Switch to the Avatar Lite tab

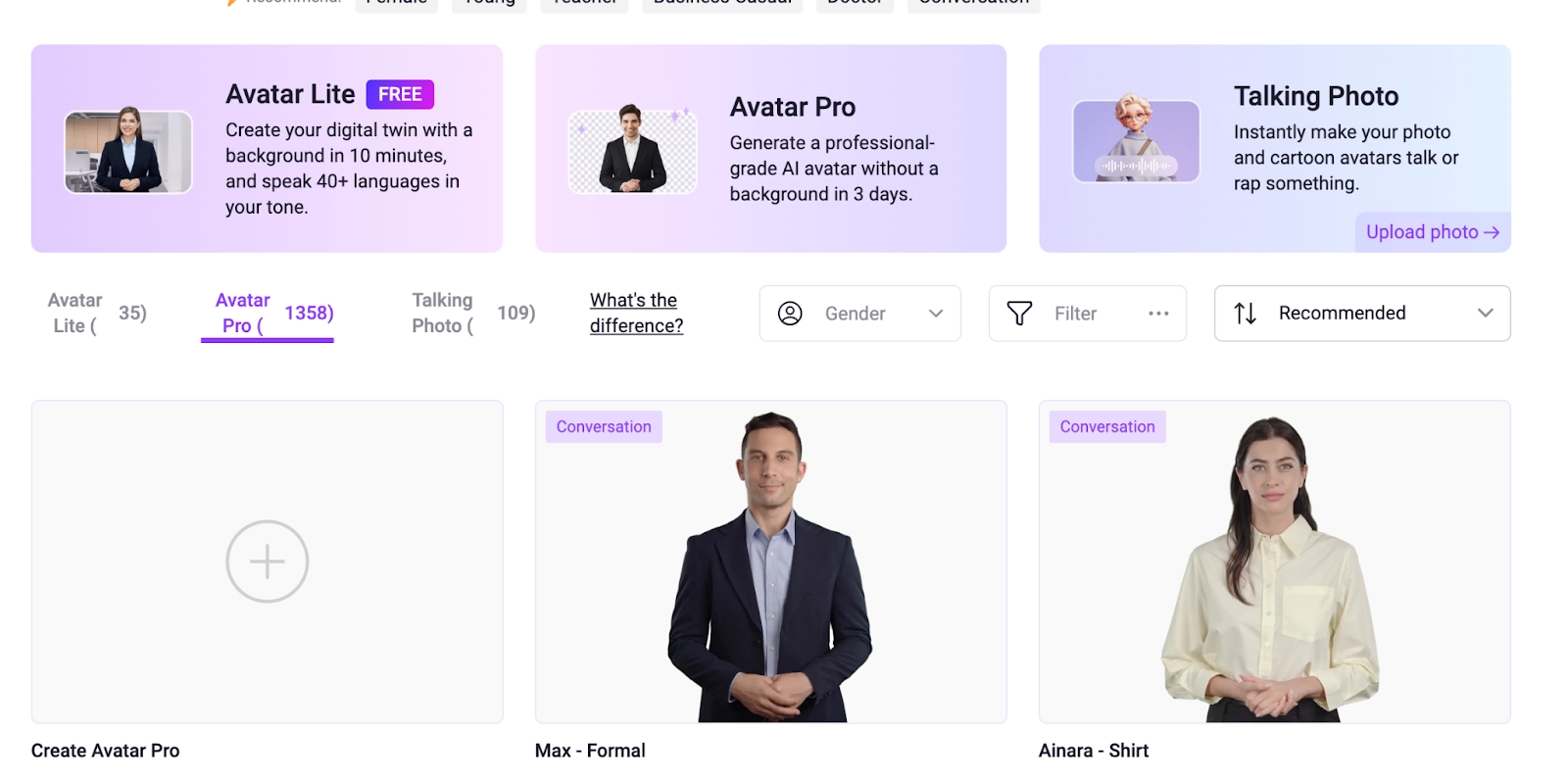tap(97, 314)
